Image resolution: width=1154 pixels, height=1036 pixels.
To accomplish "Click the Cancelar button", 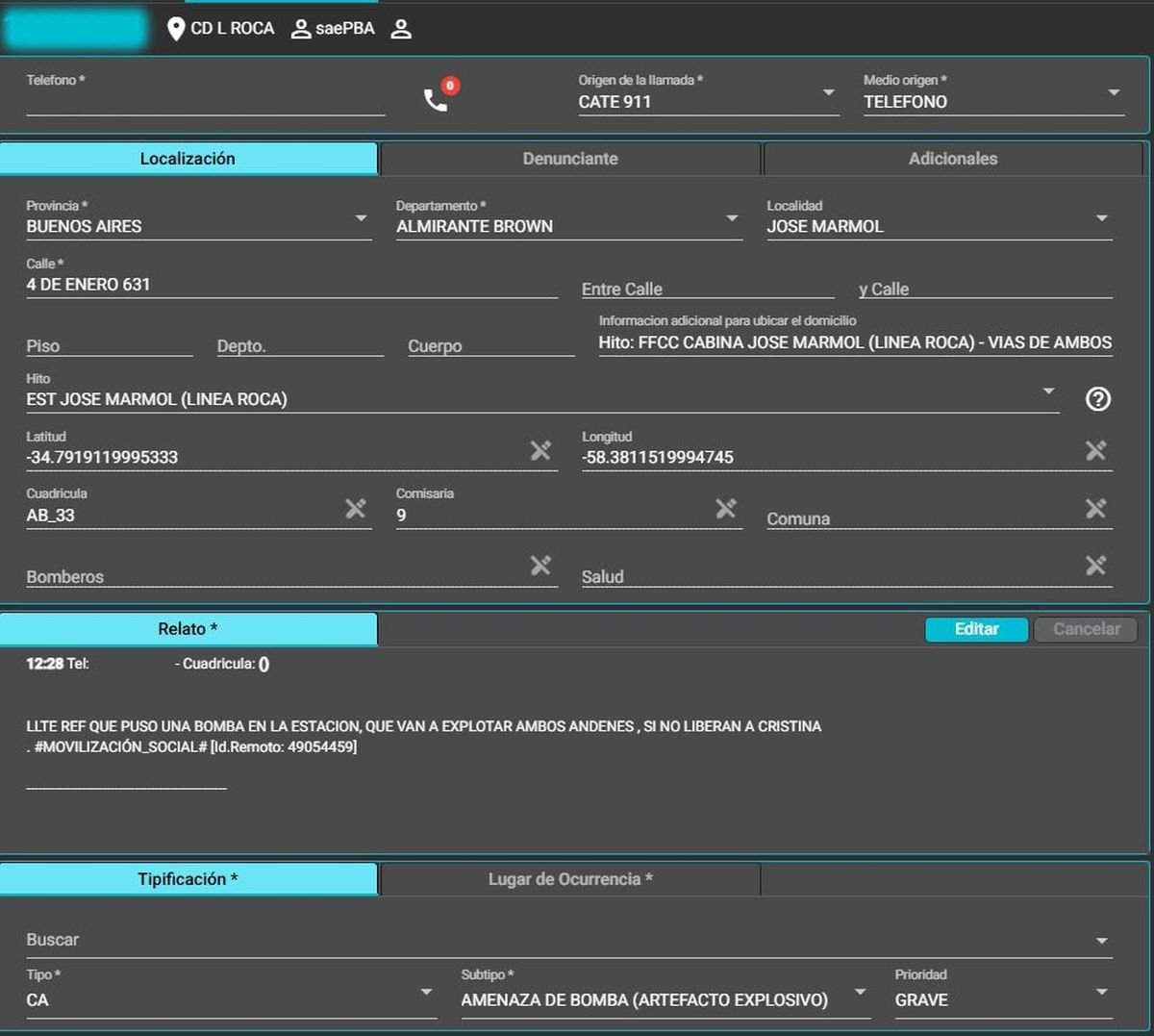I will pyautogui.click(x=1086, y=629).
